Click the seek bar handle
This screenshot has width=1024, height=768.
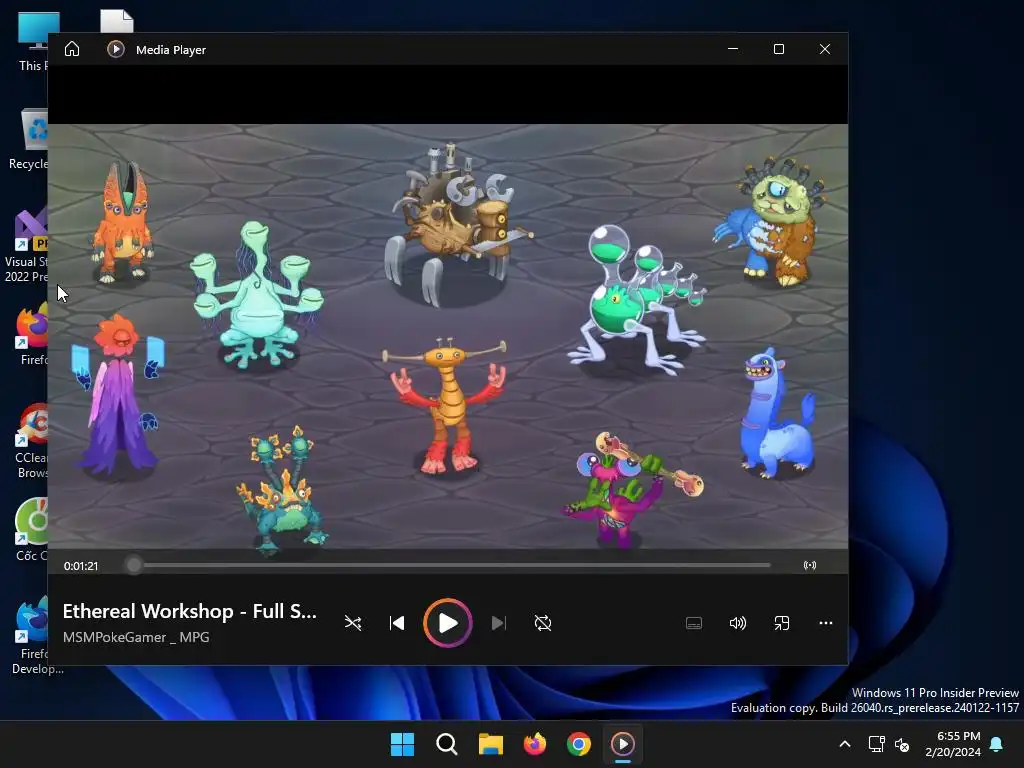[x=134, y=565]
